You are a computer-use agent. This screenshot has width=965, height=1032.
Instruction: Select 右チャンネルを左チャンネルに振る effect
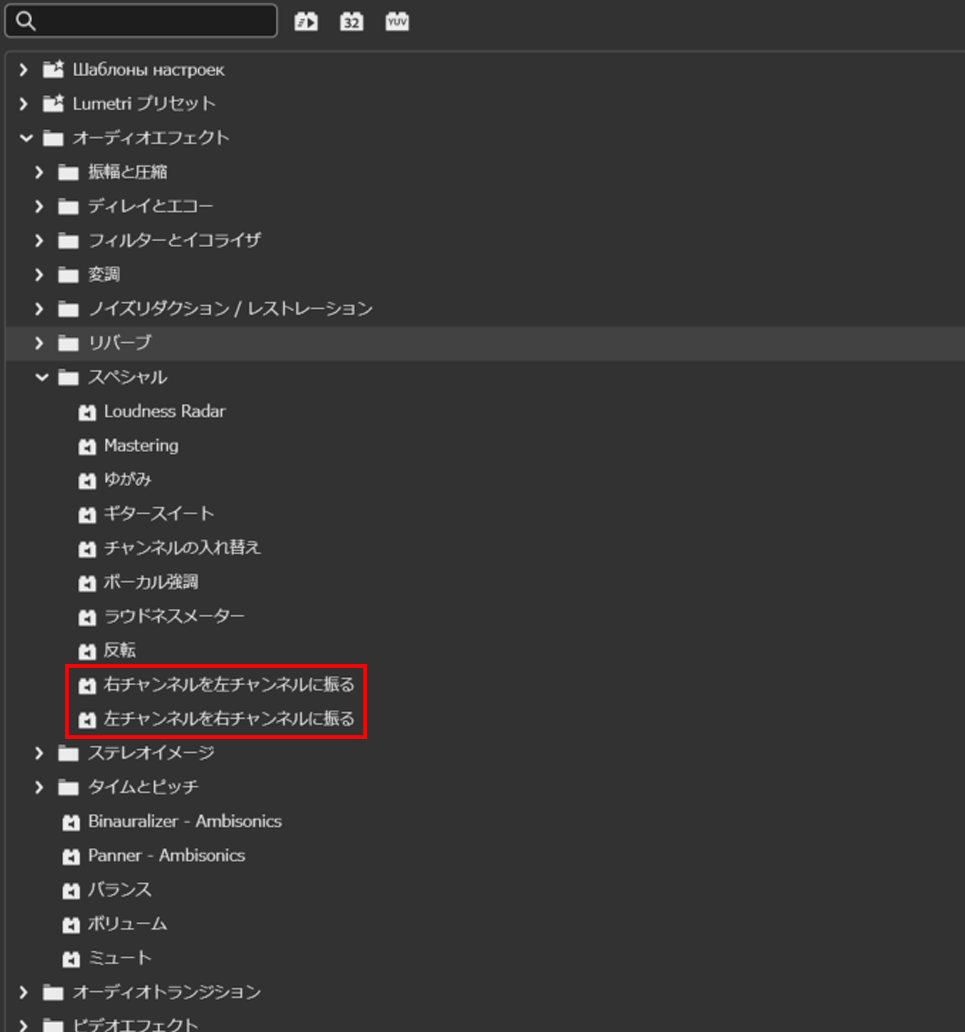tap(229, 685)
